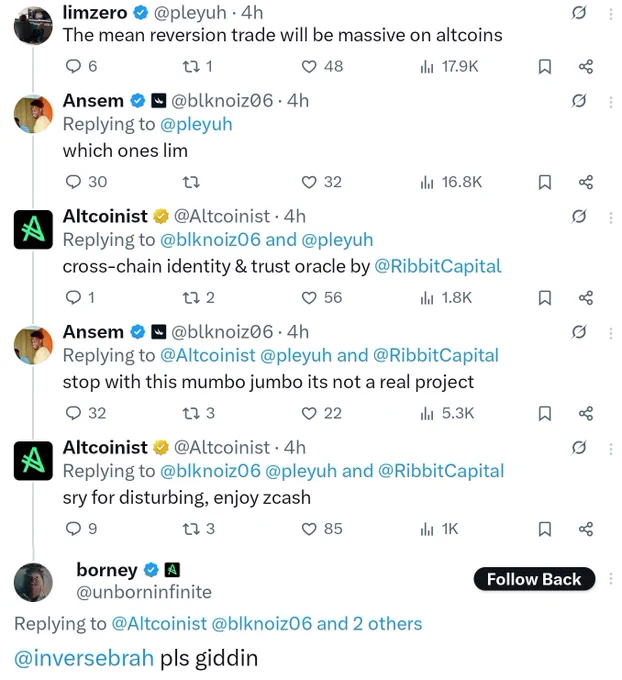Share Altcoinist's cross-chain identity tweet
622x680 pixels.
click(586, 298)
